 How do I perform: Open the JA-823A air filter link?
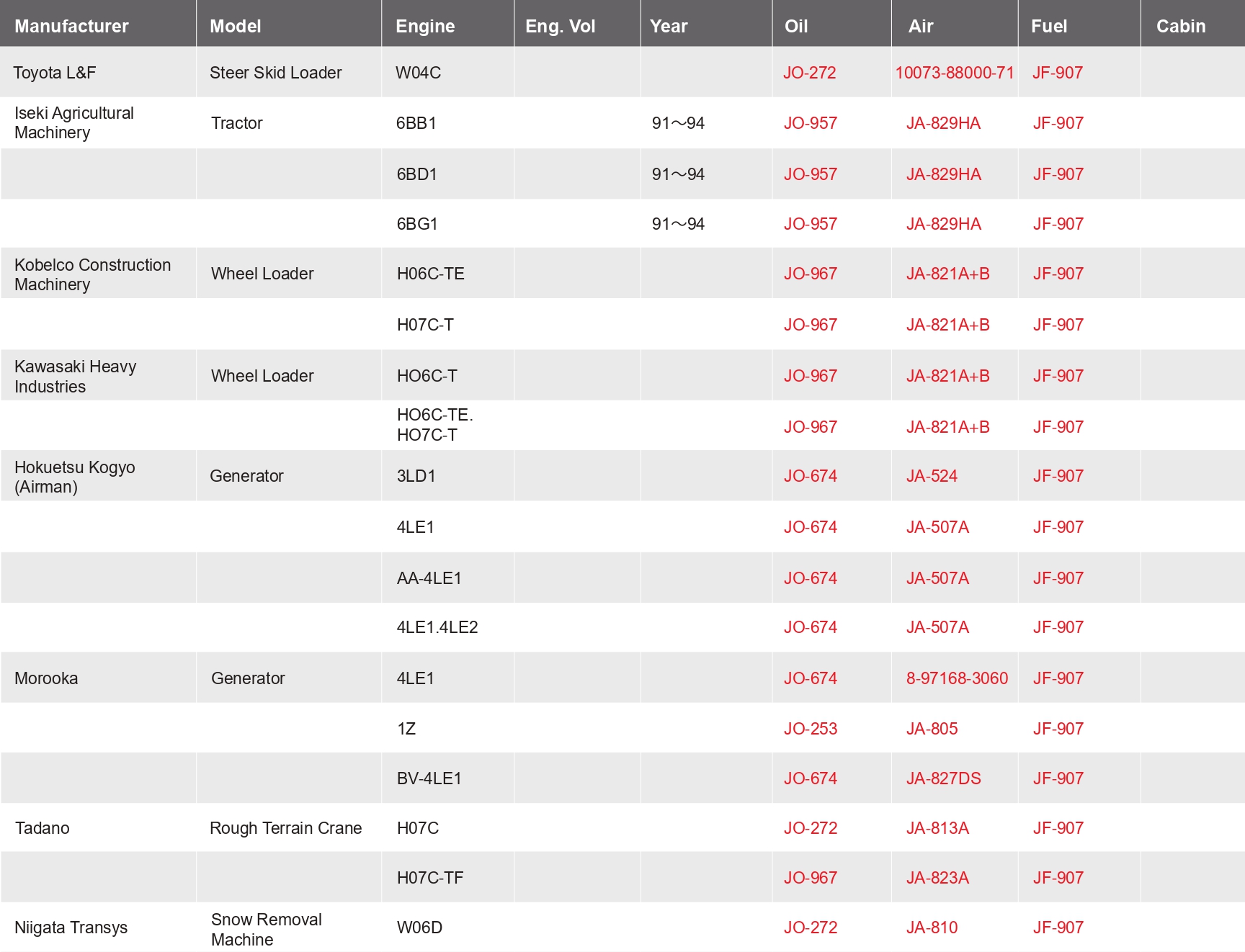[937, 878]
